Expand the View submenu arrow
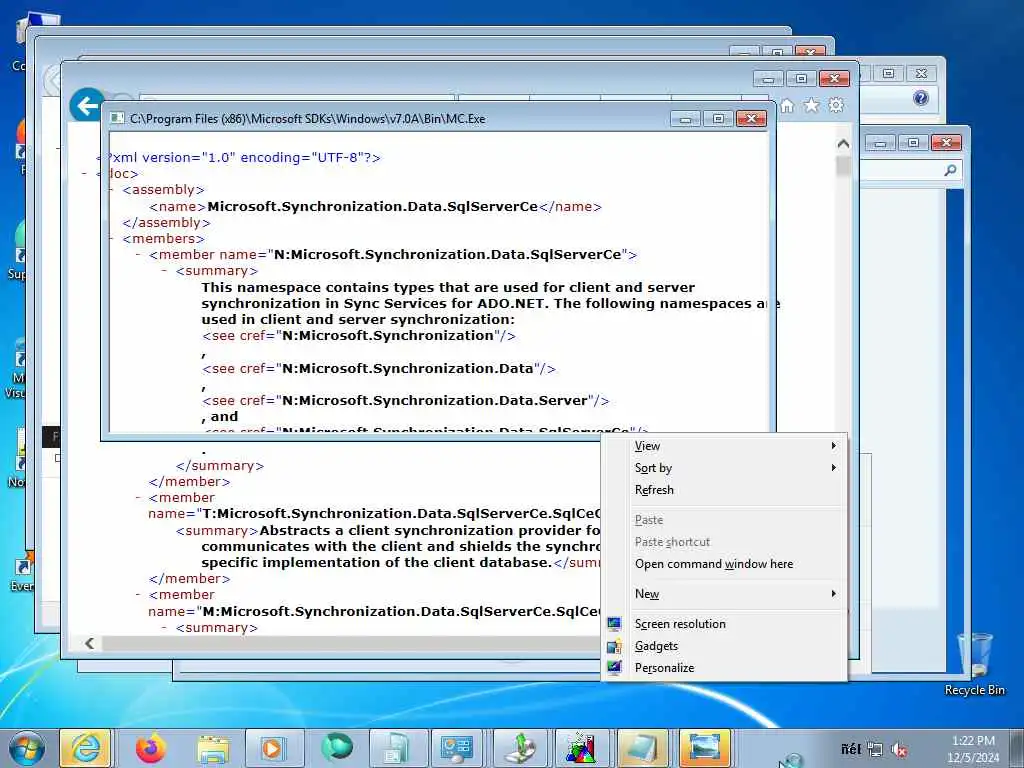Image resolution: width=1024 pixels, height=768 pixels. [833, 445]
